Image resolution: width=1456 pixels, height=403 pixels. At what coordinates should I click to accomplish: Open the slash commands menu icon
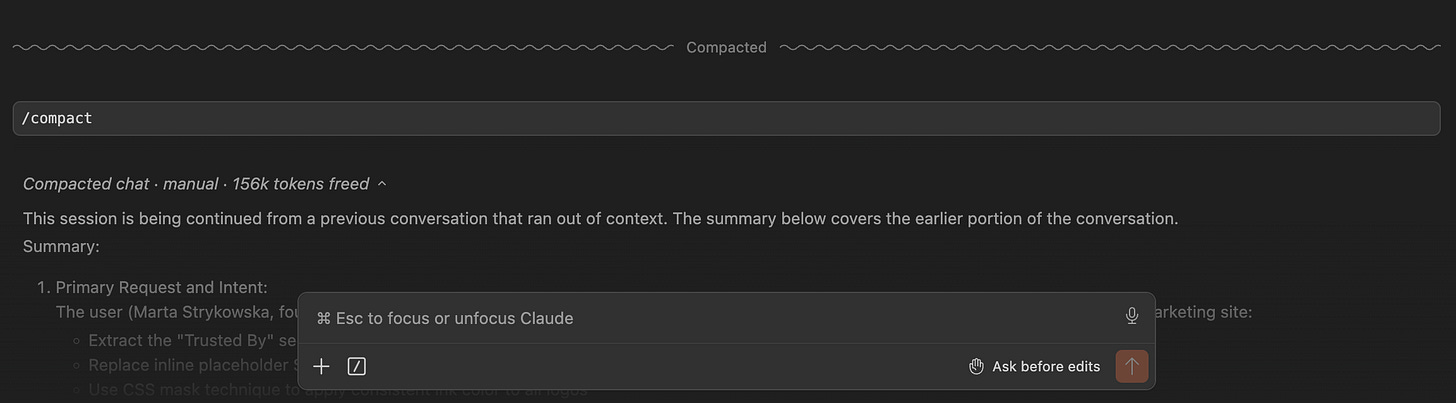[356, 366]
